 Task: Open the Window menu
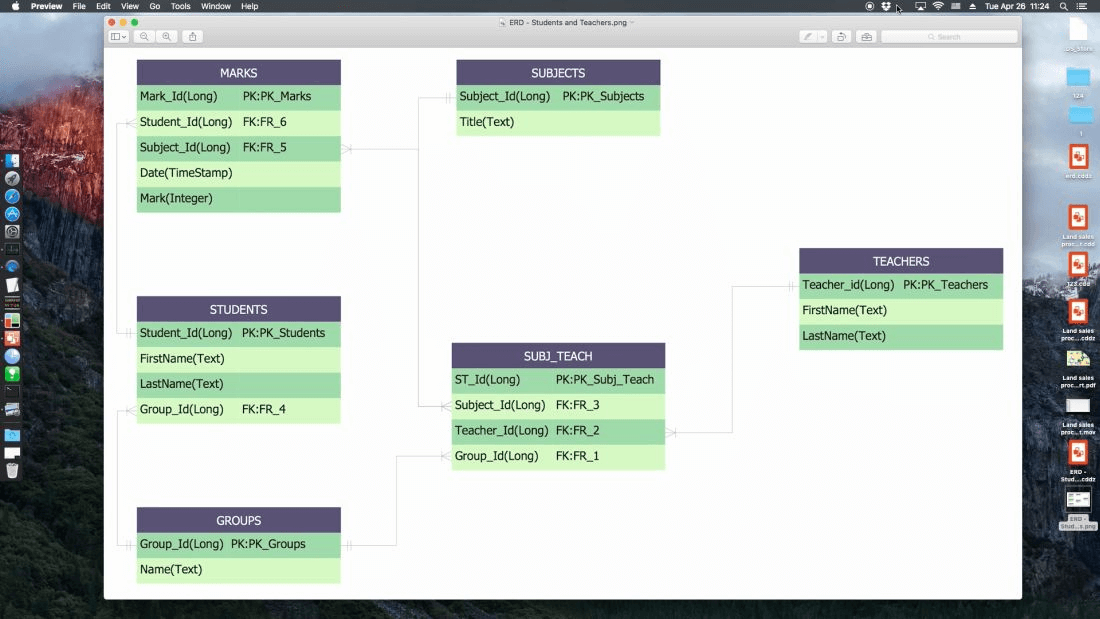[215, 6]
